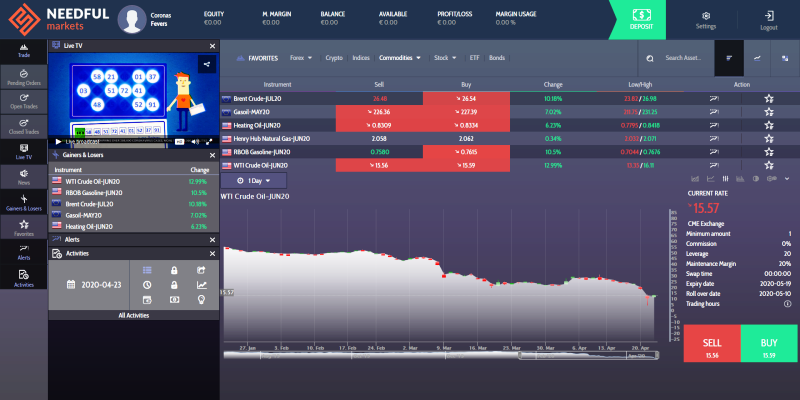Add Heating Oil-JUN20 to favorites star
The height and width of the screenshot is (400, 800).
pyautogui.click(x=769, y=126)
